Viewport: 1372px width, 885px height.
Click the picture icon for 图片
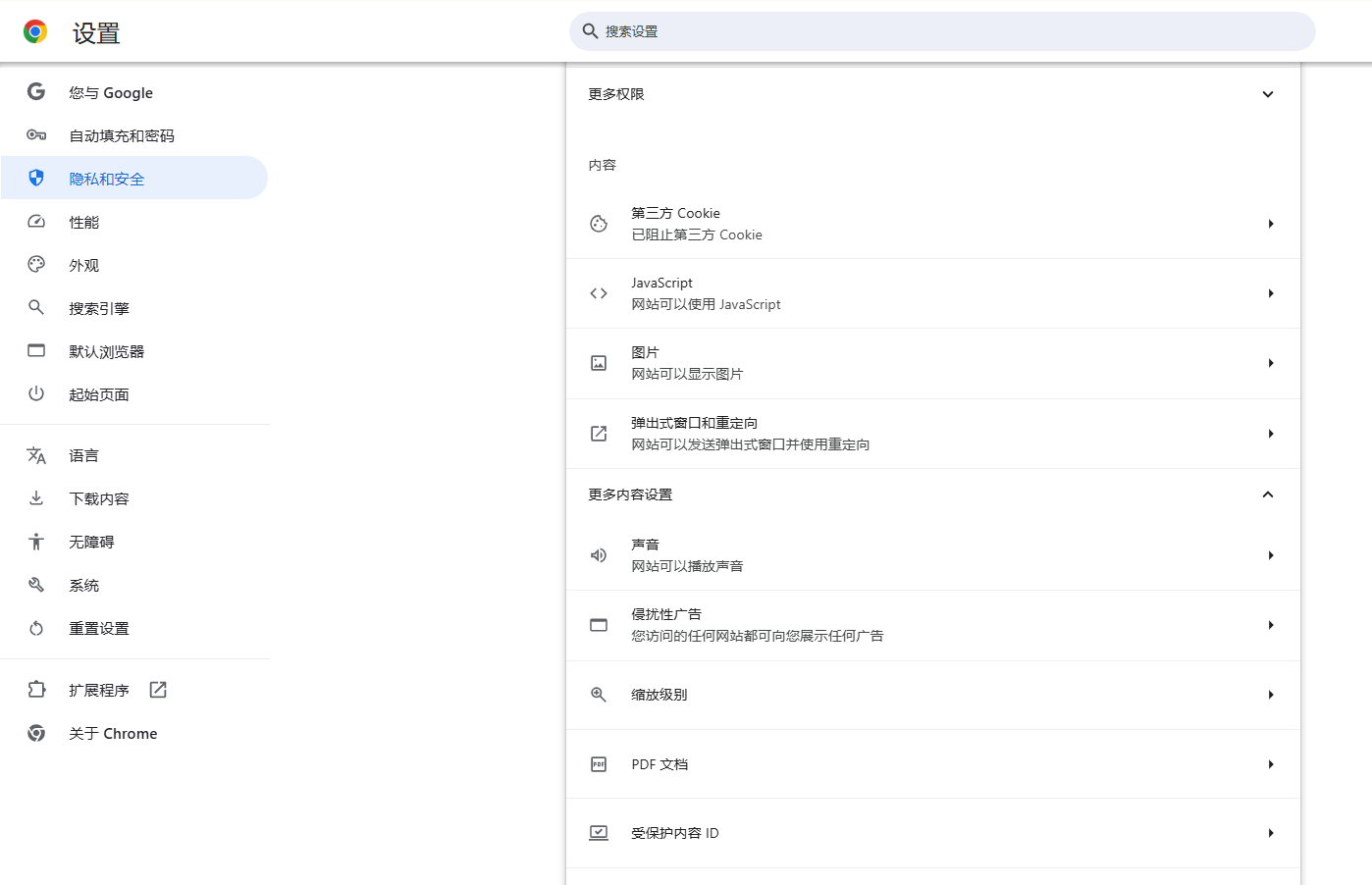click(x=599, y=363)
